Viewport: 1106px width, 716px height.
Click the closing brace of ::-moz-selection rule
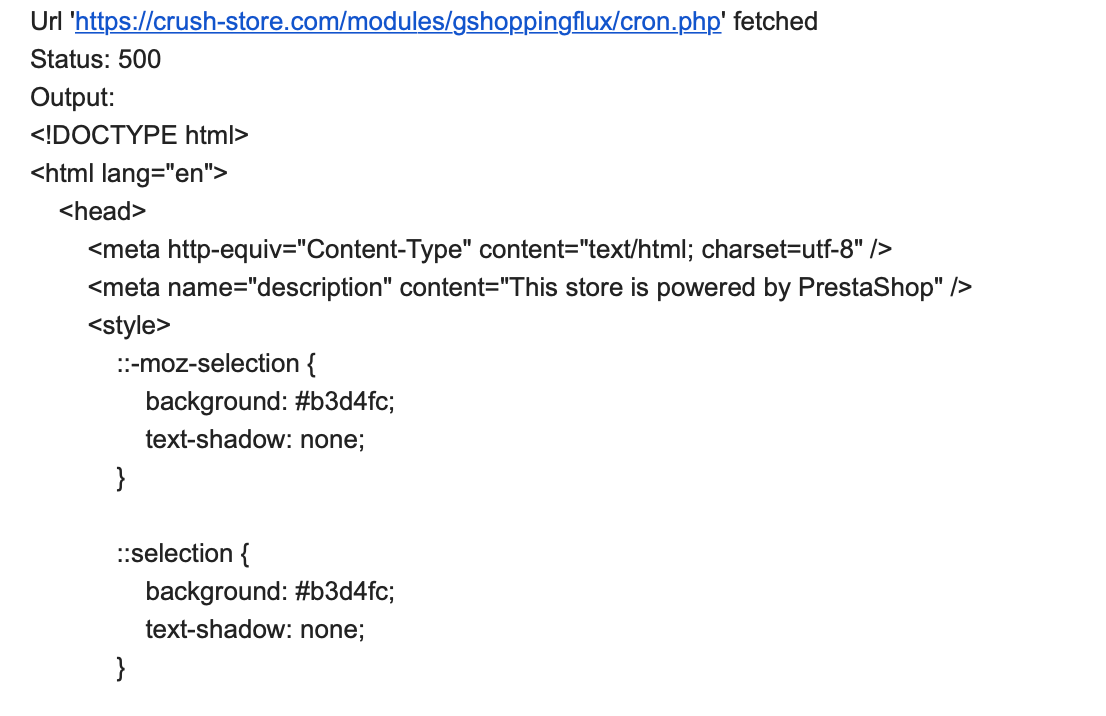pos(122,478)
